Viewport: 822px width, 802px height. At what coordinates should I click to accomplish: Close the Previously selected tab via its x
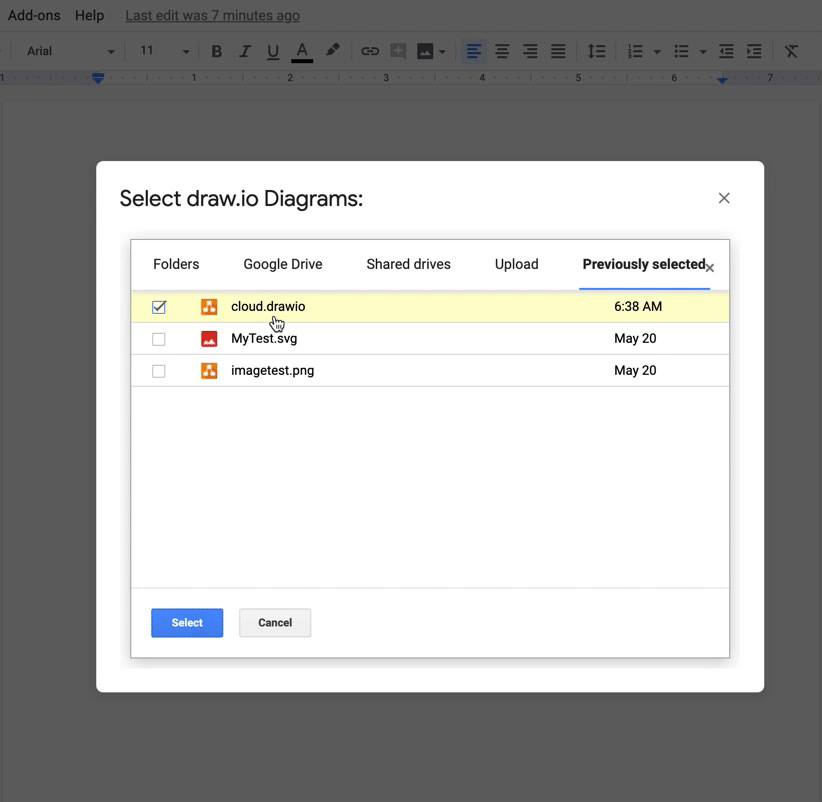point(710,268)
